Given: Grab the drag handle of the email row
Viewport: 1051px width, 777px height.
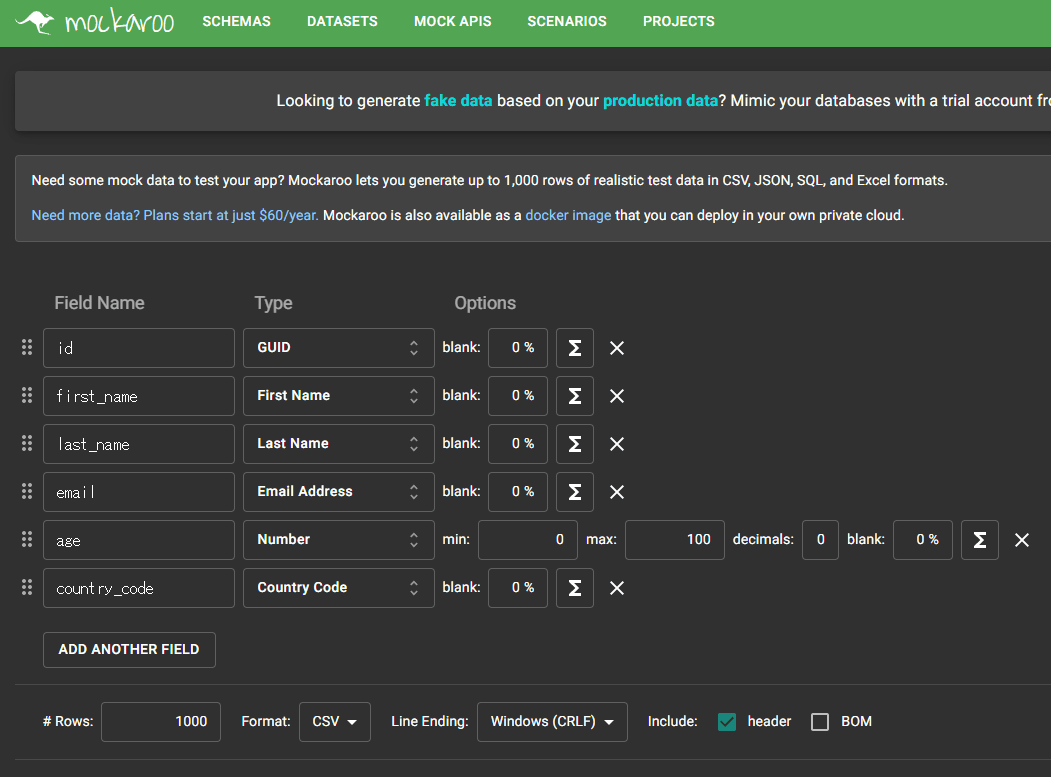Looking at the screenshot, I should [27, 491].
